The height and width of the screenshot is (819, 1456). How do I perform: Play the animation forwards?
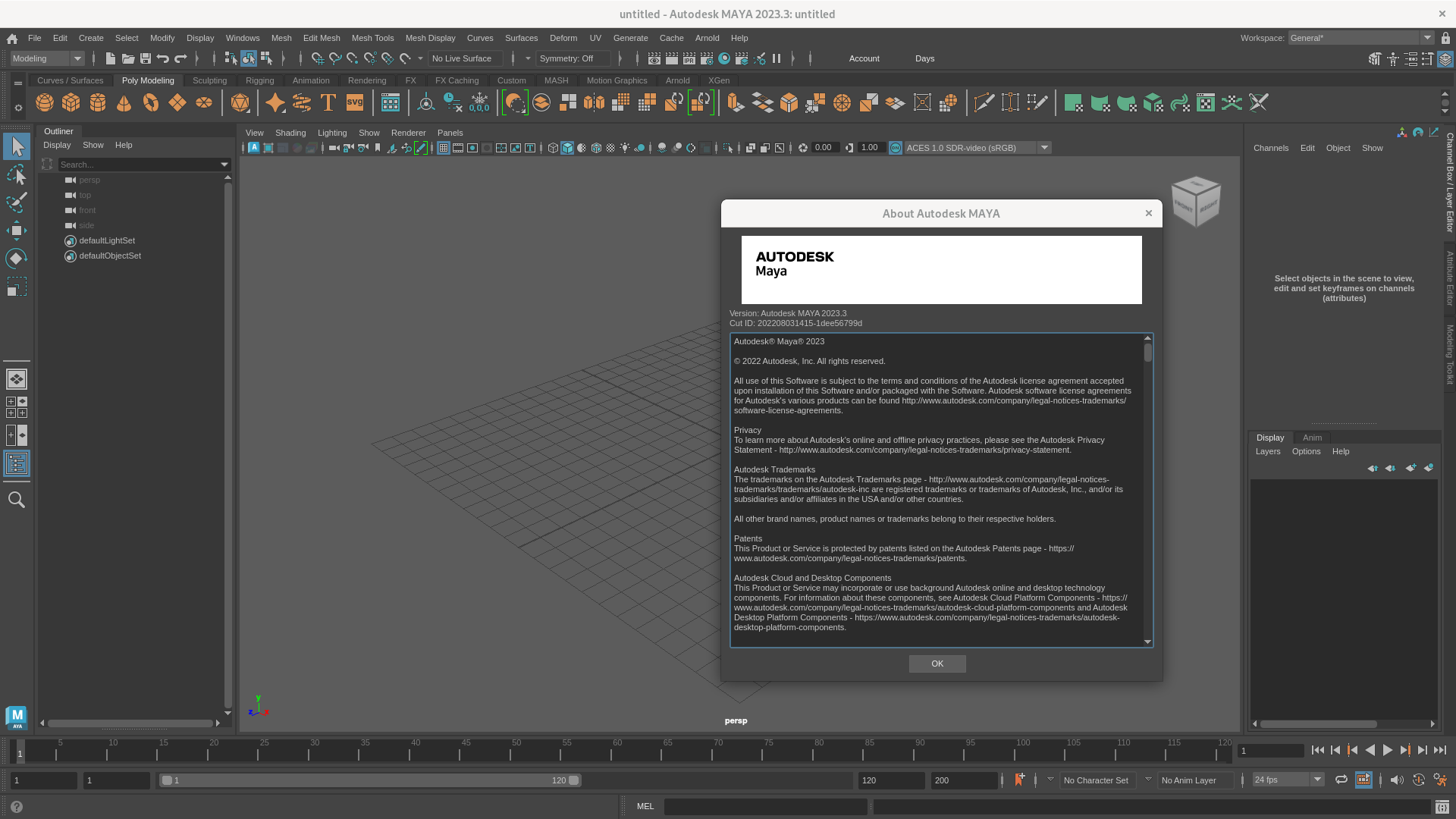(1387, 750)
